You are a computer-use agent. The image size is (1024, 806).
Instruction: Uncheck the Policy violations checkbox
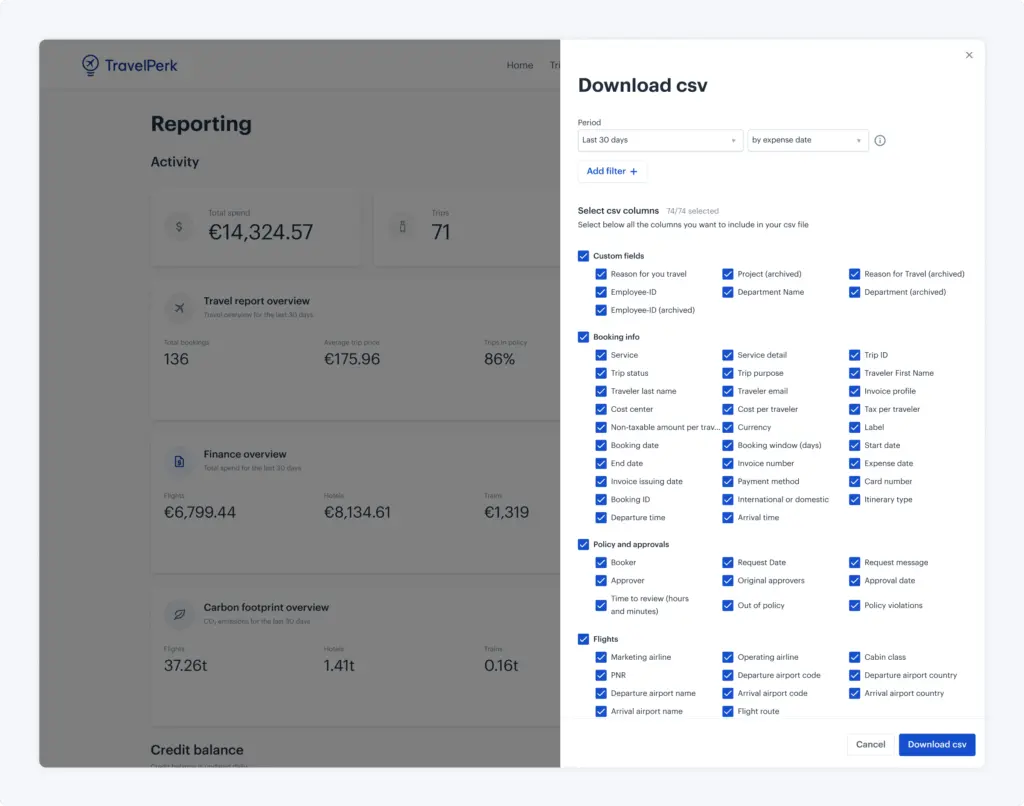[854, 605]
